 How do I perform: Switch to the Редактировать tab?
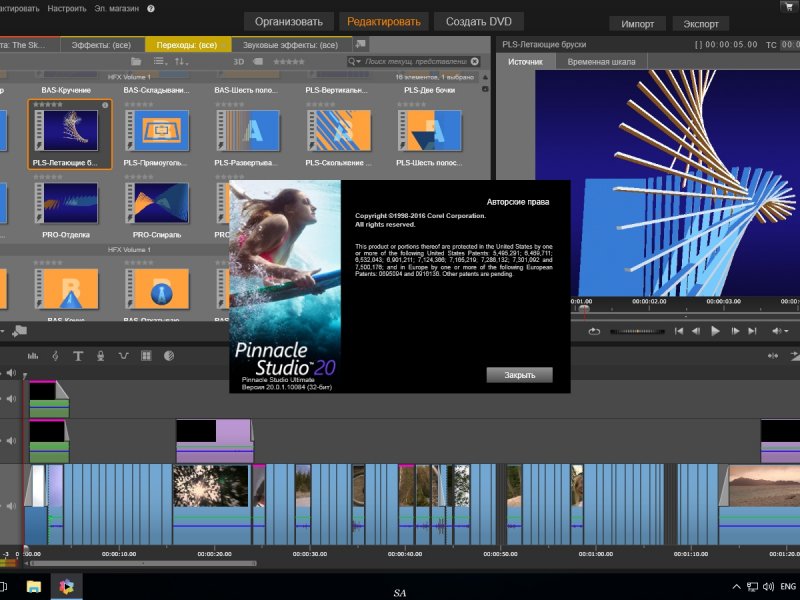[x=384, y=22]
